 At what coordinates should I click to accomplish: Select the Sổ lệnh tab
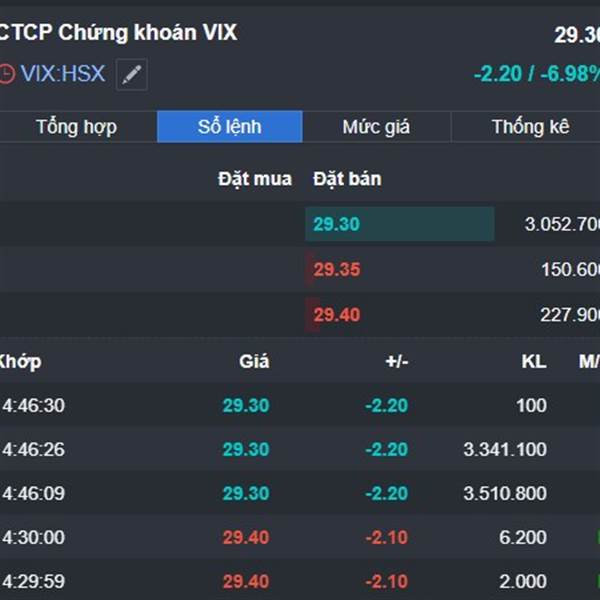pos(229,127)
